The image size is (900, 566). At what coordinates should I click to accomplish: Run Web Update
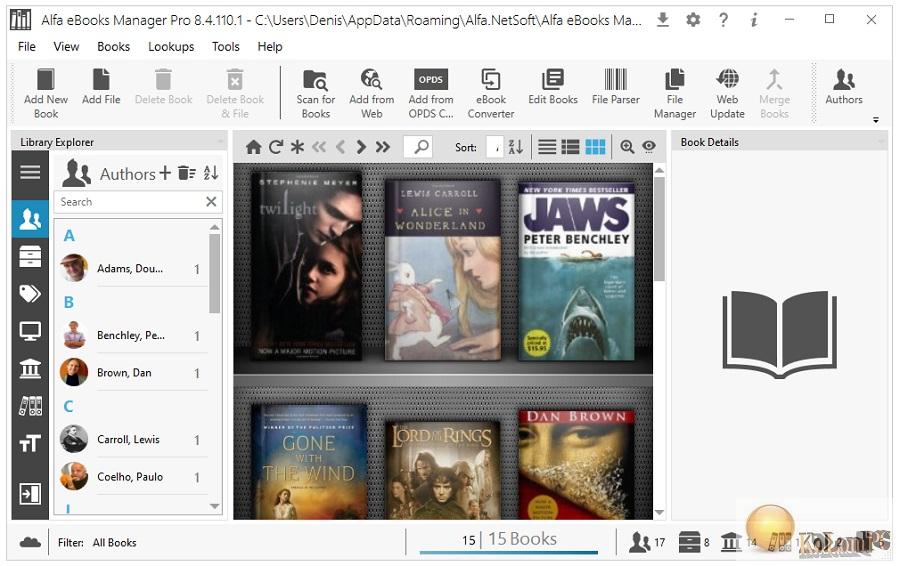(x=727, y=93)
